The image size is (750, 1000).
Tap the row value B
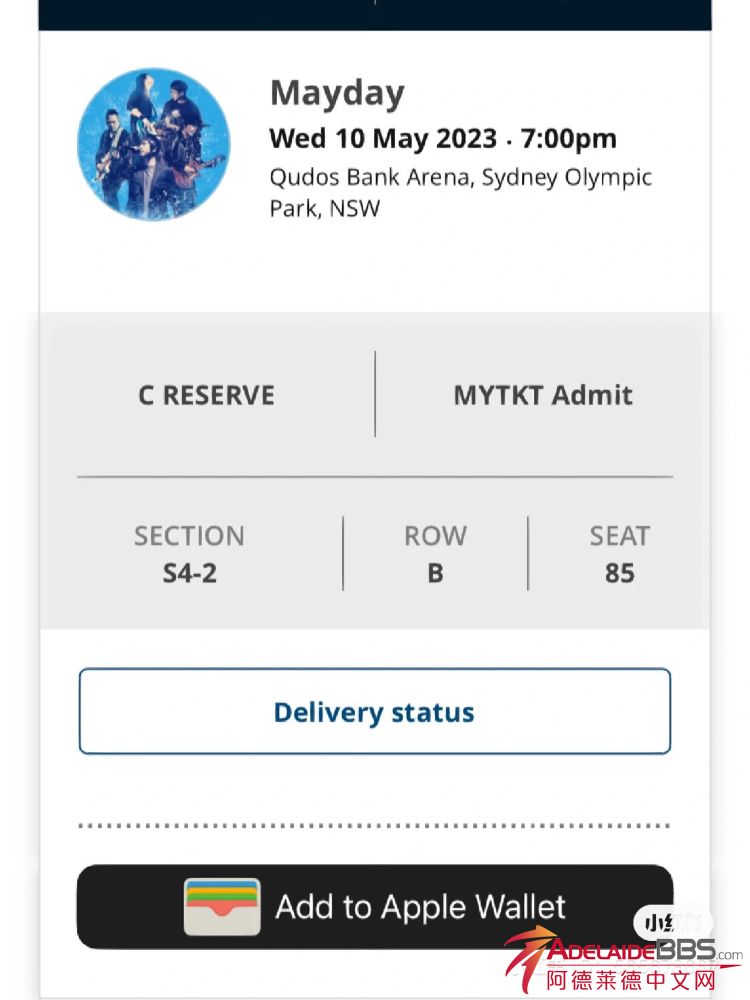[435, 575]
